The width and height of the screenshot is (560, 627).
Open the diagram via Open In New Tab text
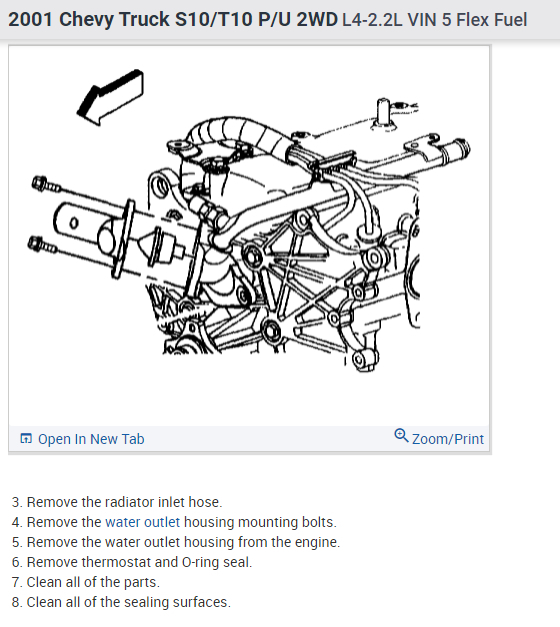(x=91, y=439)
